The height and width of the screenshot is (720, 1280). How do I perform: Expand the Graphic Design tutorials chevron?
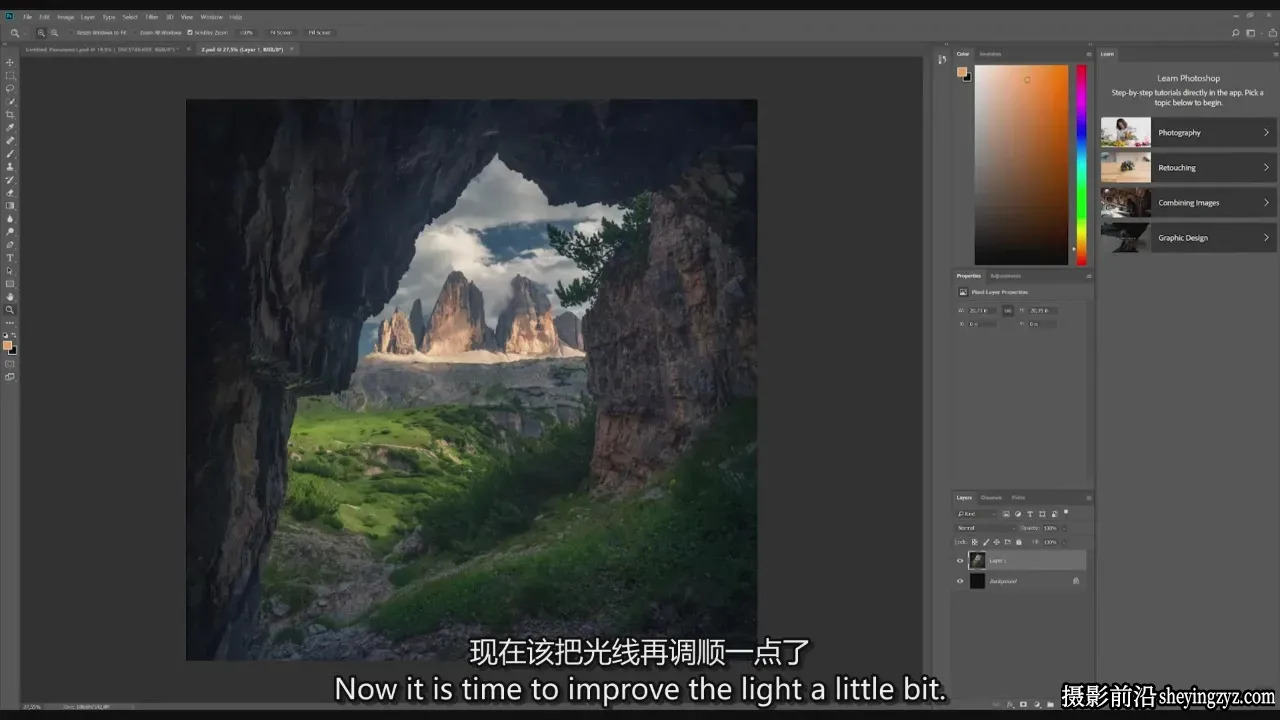pyautogui.click(x=1266, y=238)
